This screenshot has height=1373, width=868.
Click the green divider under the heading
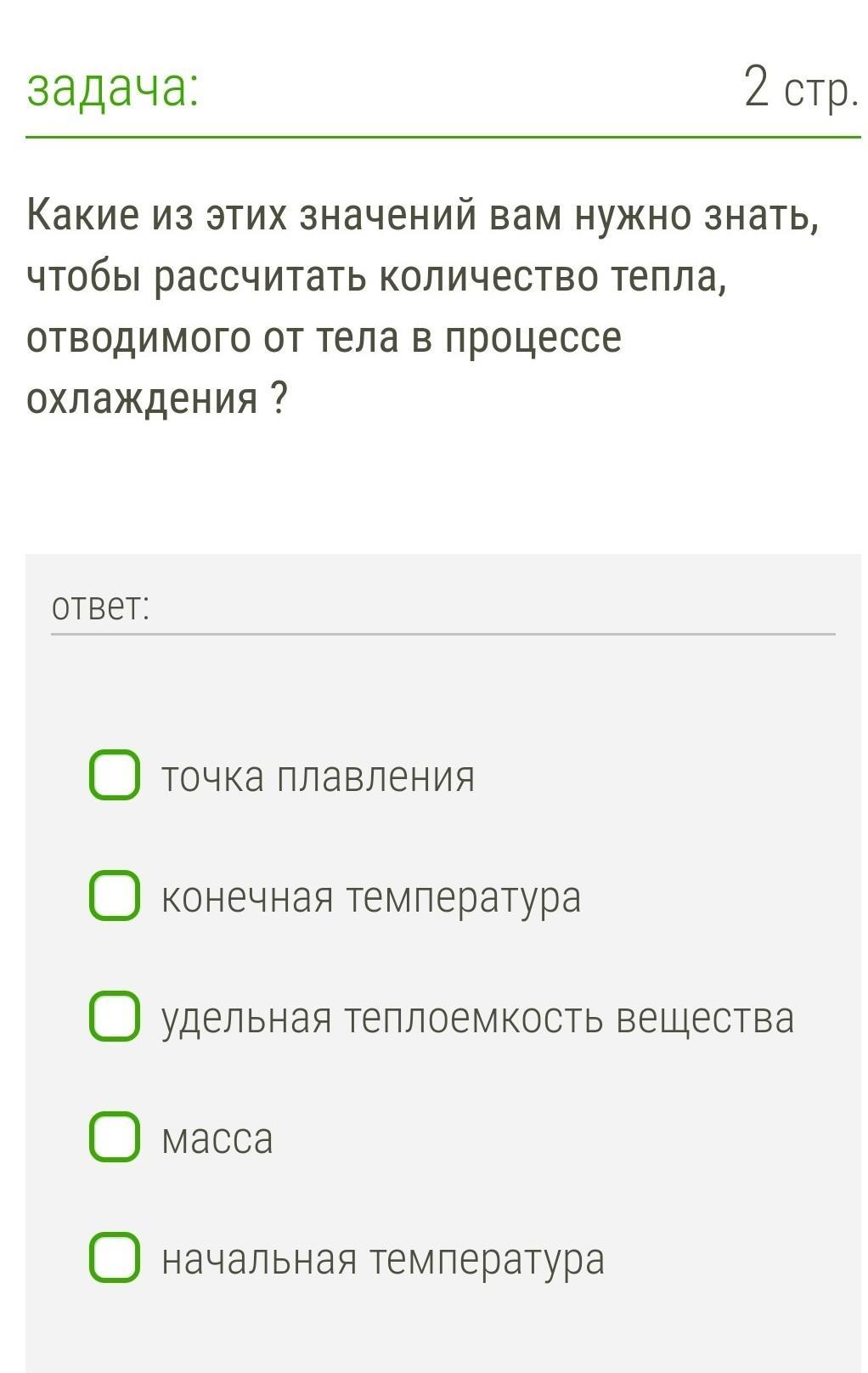[x=442, y=137]
